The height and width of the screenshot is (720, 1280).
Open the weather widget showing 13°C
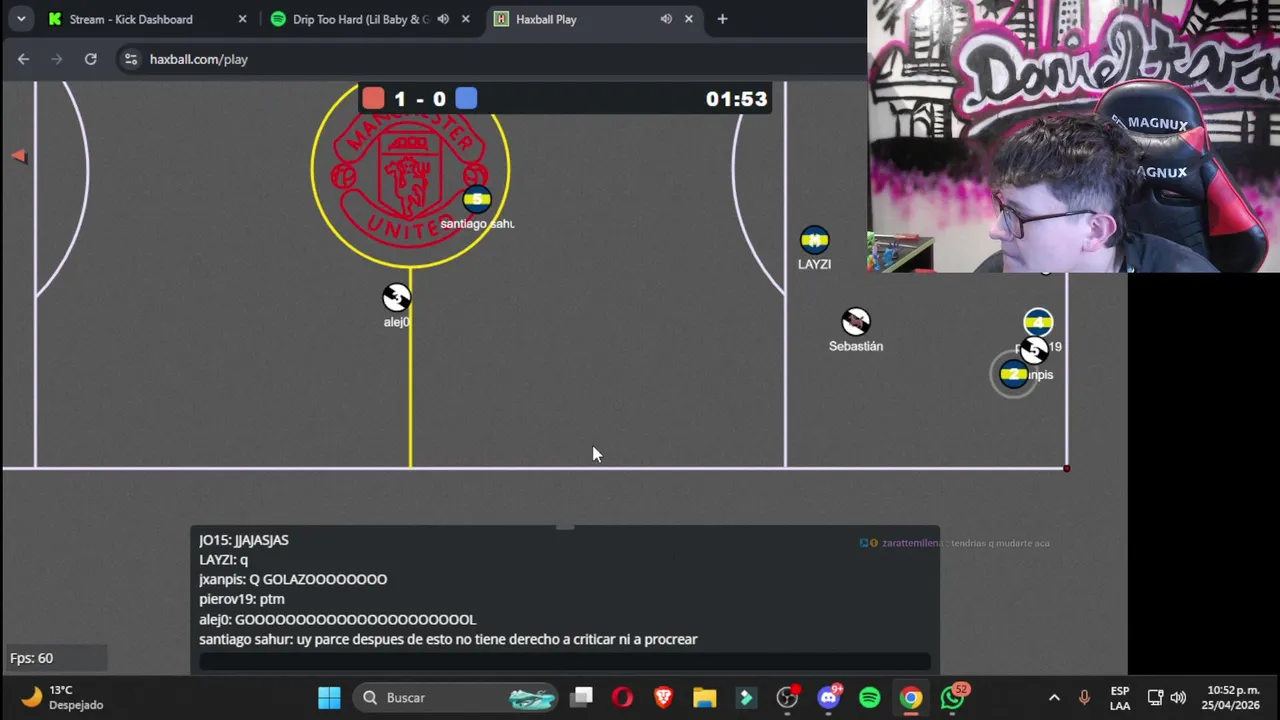[x=62, y=697]
